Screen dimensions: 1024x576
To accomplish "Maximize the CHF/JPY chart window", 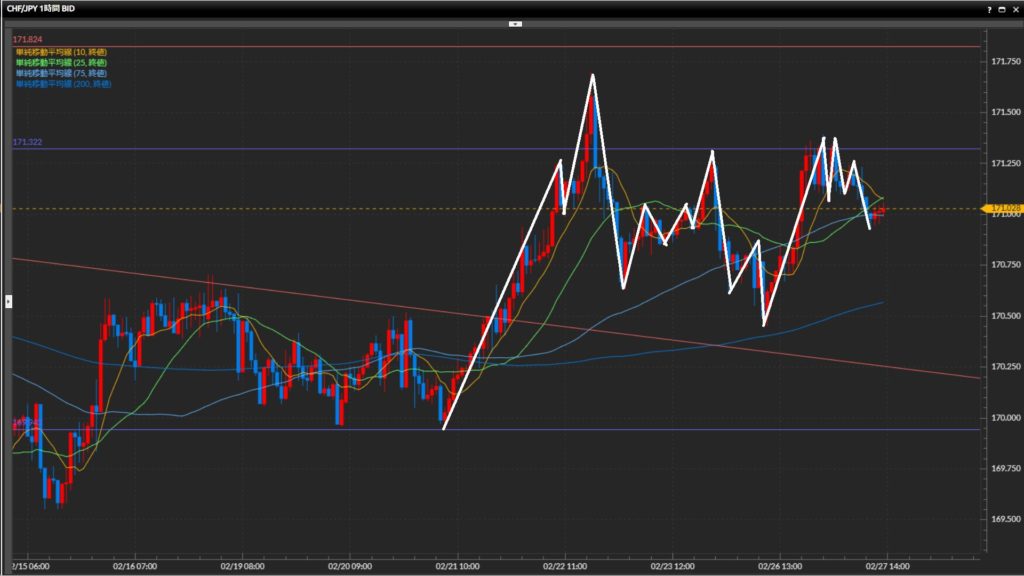I will pyautogui.click(x=1001, y=8).
